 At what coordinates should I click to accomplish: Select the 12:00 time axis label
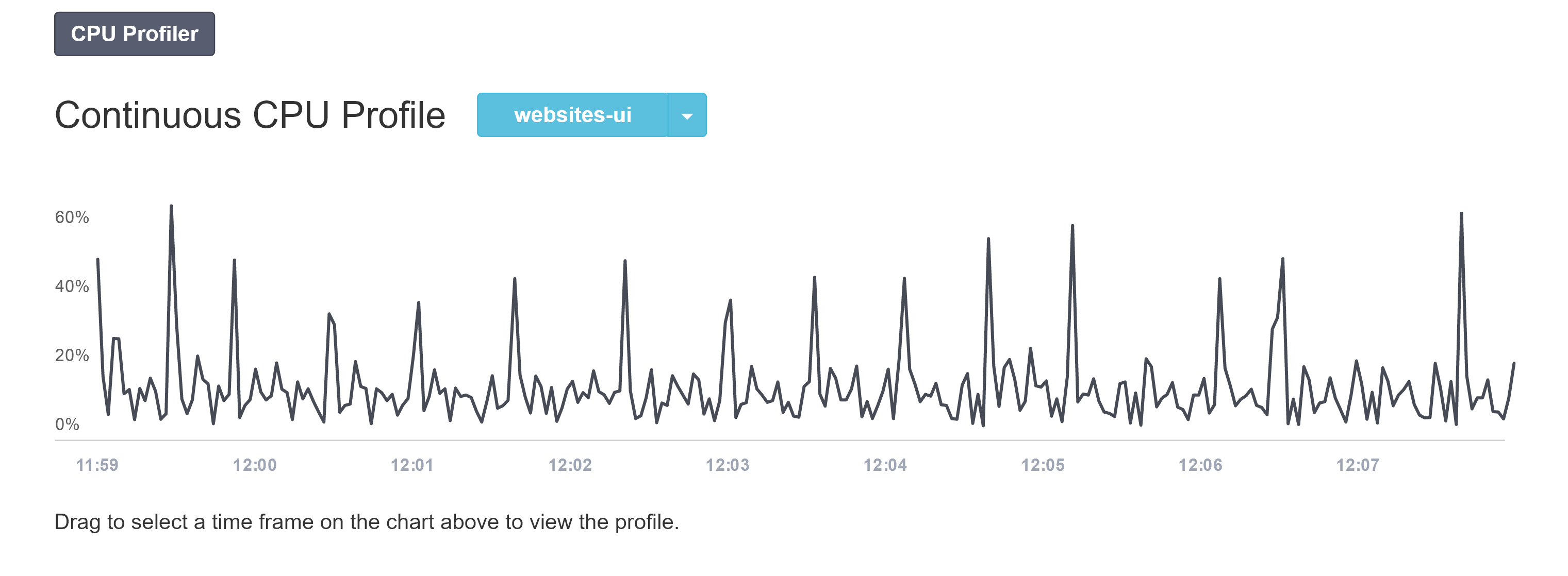pos(254,465)
